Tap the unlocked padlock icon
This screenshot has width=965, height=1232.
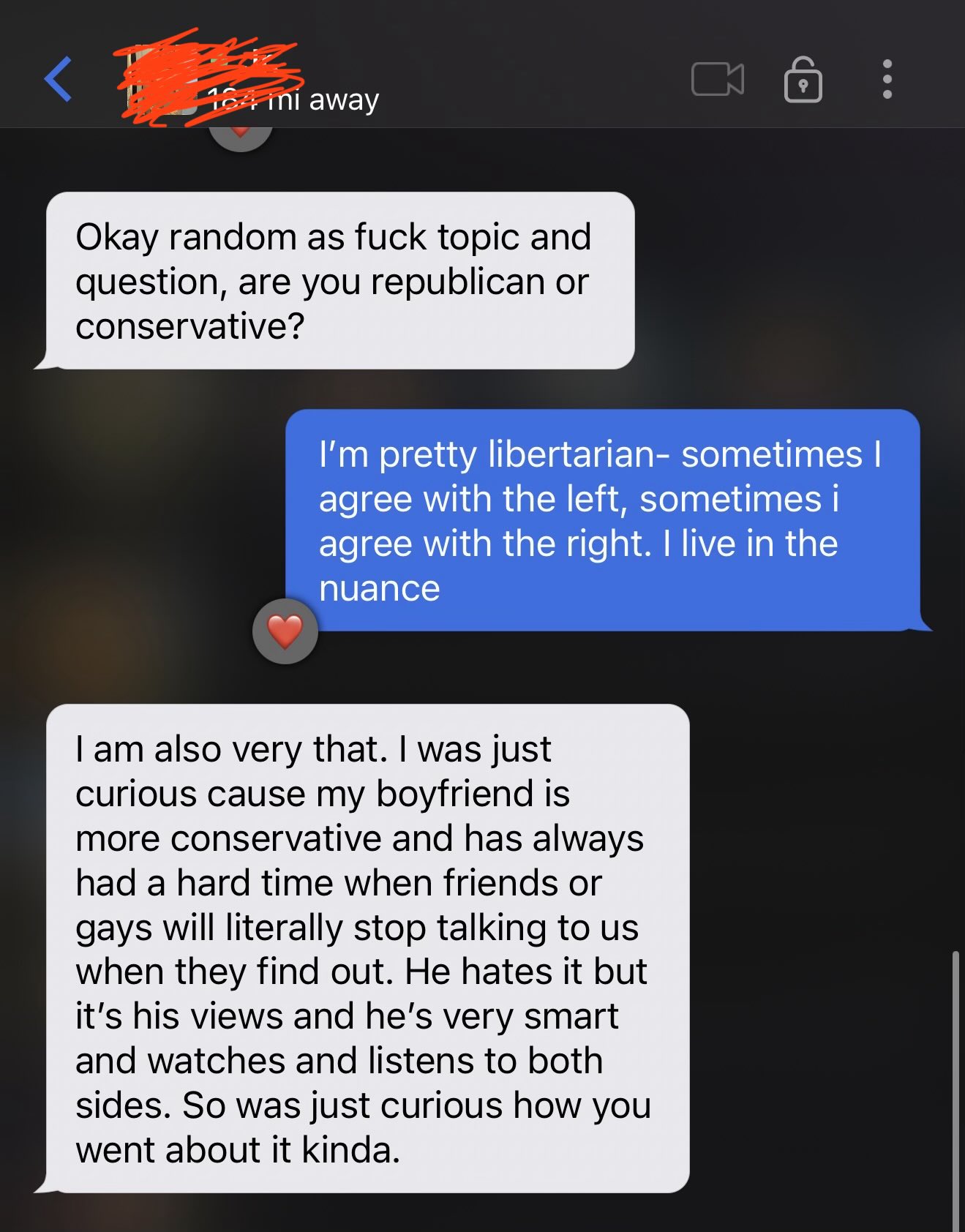[x=803, y=79]
